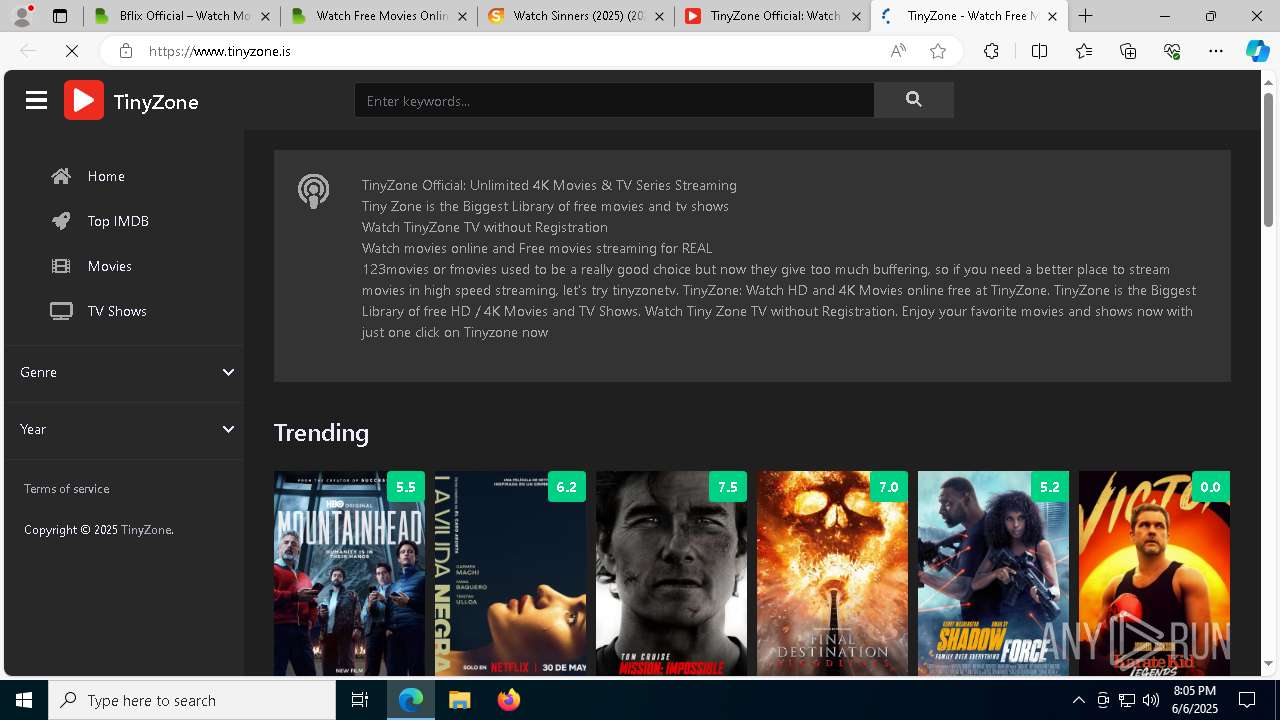
Task: Click the address bar URL
Action: pos(220,51)
